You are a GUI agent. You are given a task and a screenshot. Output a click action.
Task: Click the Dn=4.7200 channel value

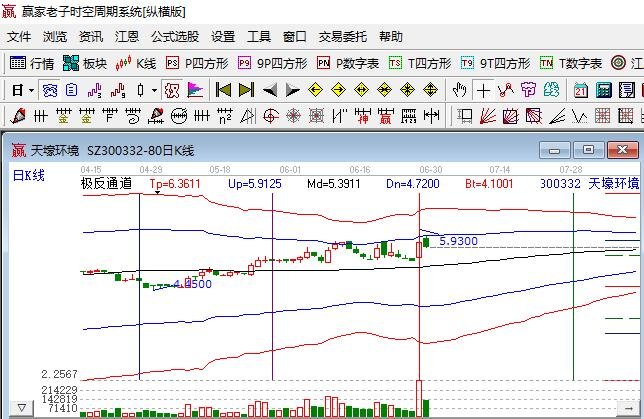click(413, 184)
